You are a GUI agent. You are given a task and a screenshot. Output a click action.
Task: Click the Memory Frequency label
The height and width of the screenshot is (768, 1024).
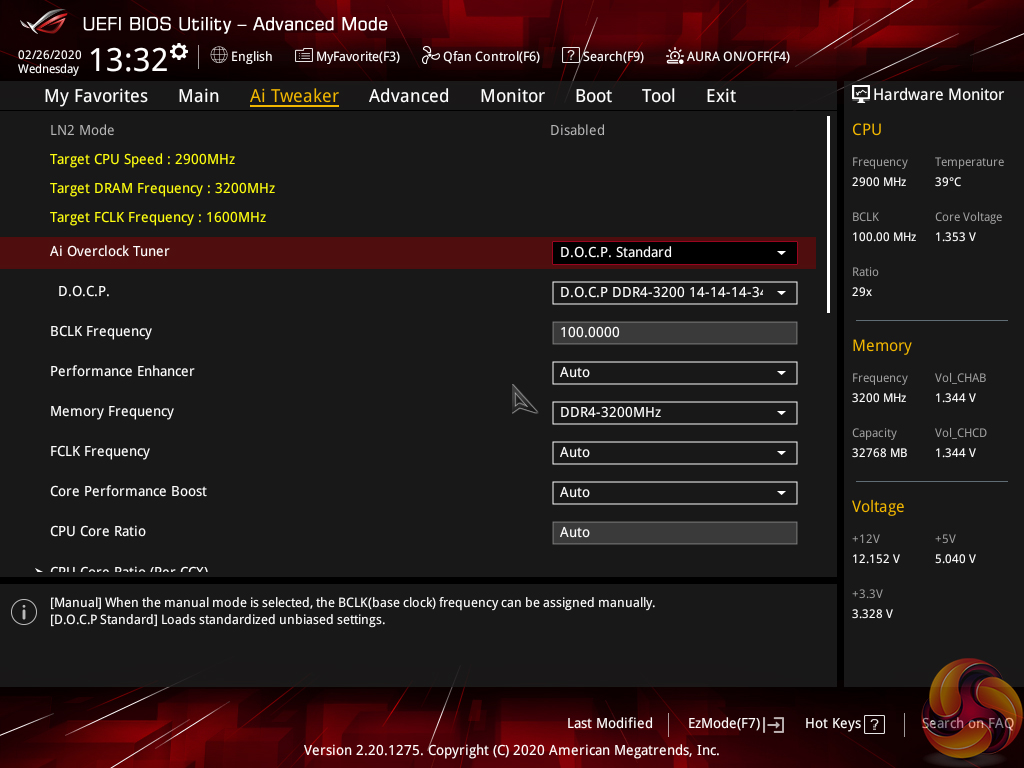click(x=112, y=411)
